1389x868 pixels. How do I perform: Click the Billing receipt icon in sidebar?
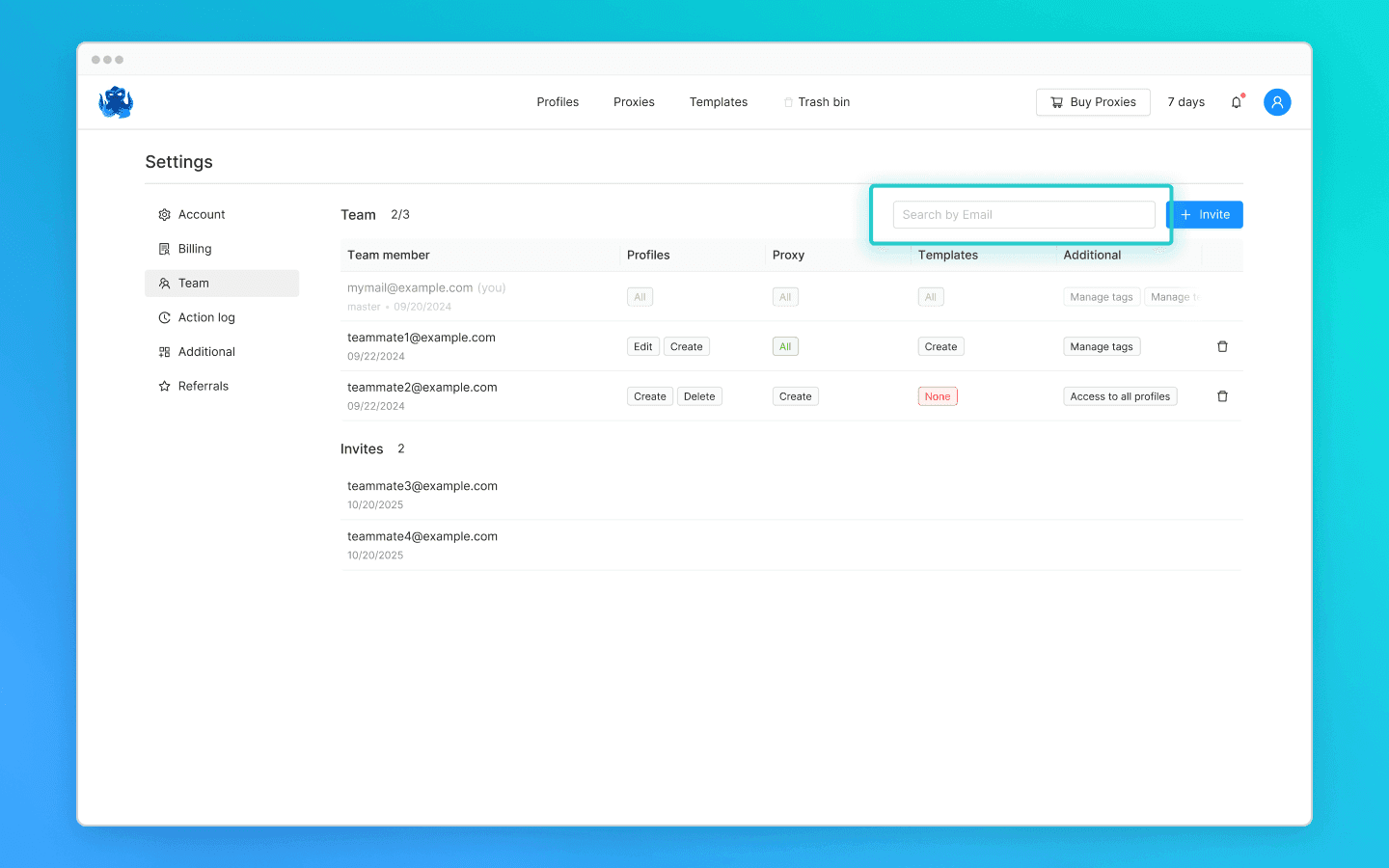coord(164,249)
